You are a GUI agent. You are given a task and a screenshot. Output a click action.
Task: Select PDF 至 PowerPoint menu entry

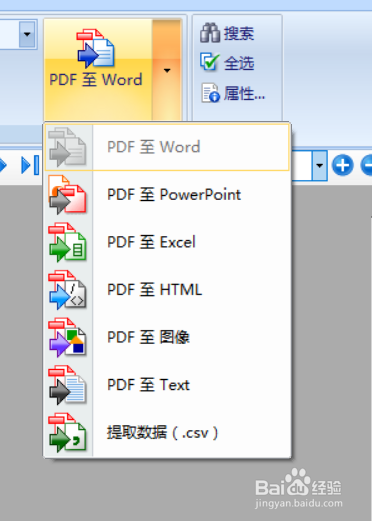pyautogui.click(x=167, y=195)
